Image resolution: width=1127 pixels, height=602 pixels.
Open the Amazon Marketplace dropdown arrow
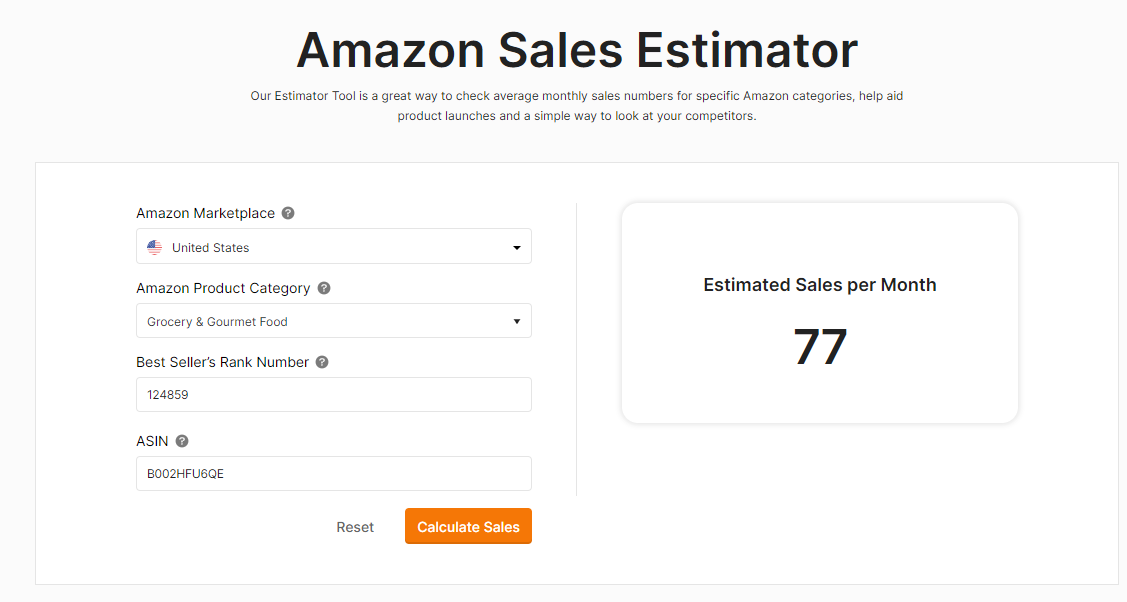[x=516, y=248]
